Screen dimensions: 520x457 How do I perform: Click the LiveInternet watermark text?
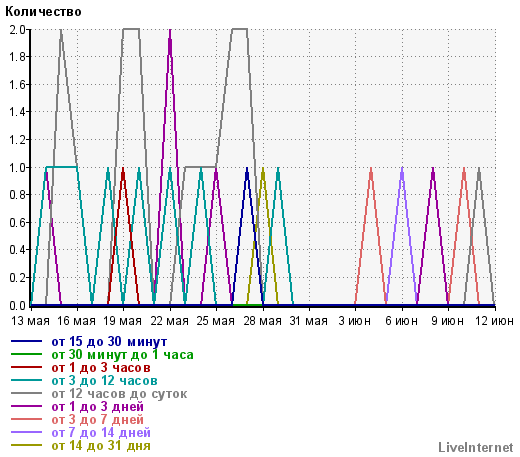click(476, 447)
